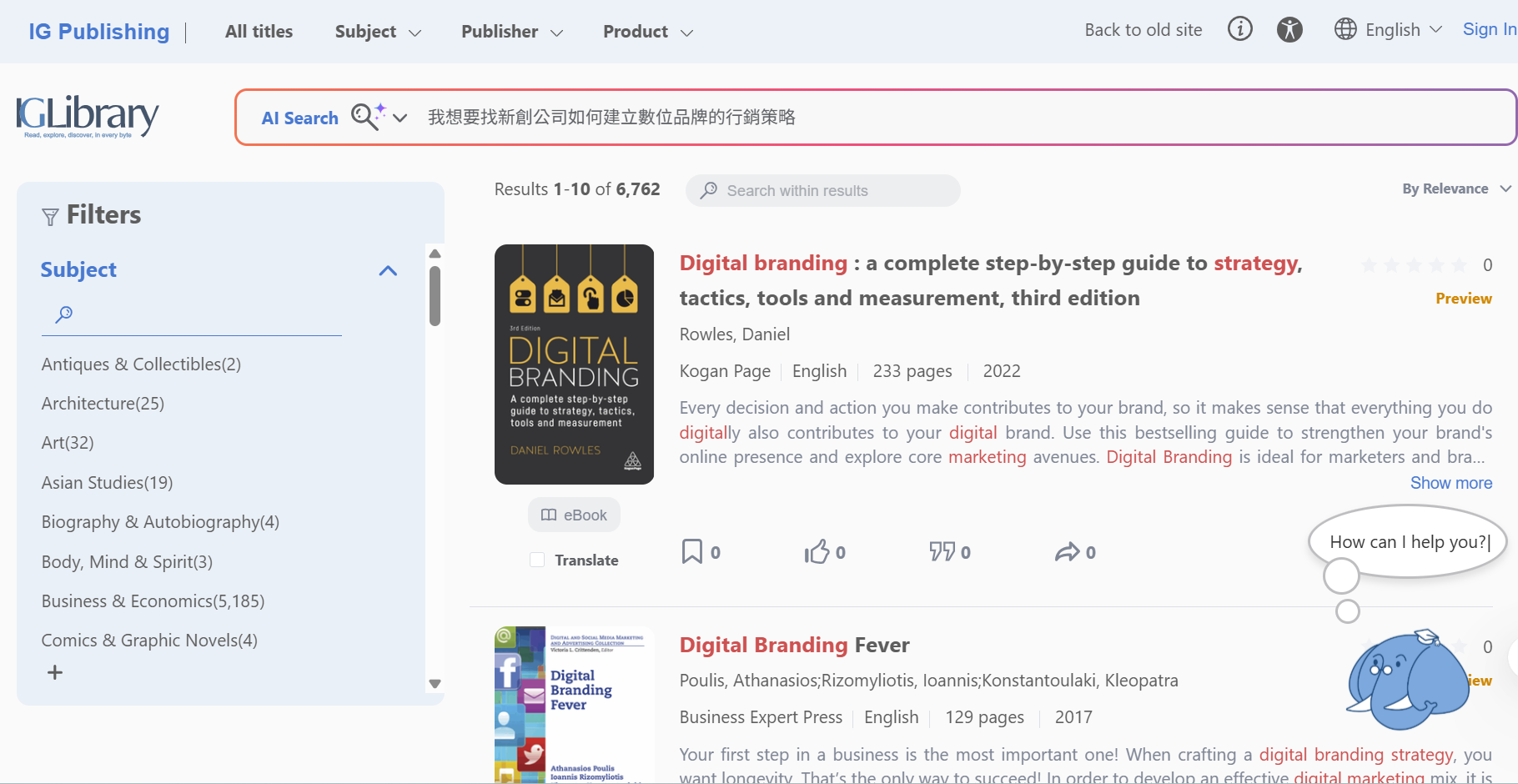
Task: Expand the Publisher menu
Action: (512, 32)
